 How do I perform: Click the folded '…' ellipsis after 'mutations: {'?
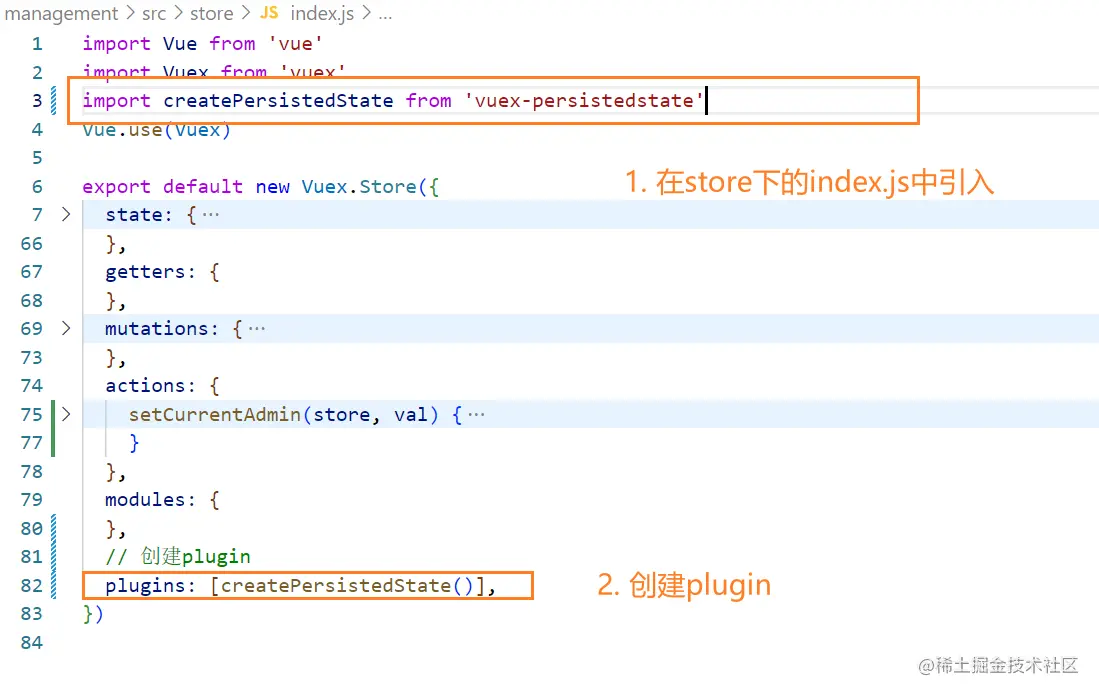tap(257, 328)
